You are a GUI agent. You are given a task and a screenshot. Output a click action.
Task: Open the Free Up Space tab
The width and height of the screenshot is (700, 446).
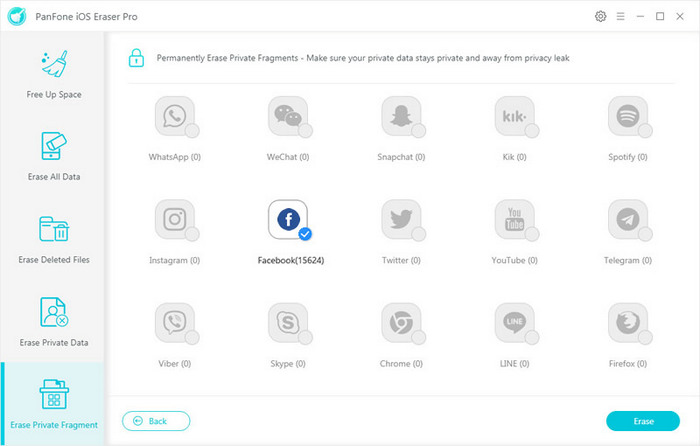click(x=54, y=74)
